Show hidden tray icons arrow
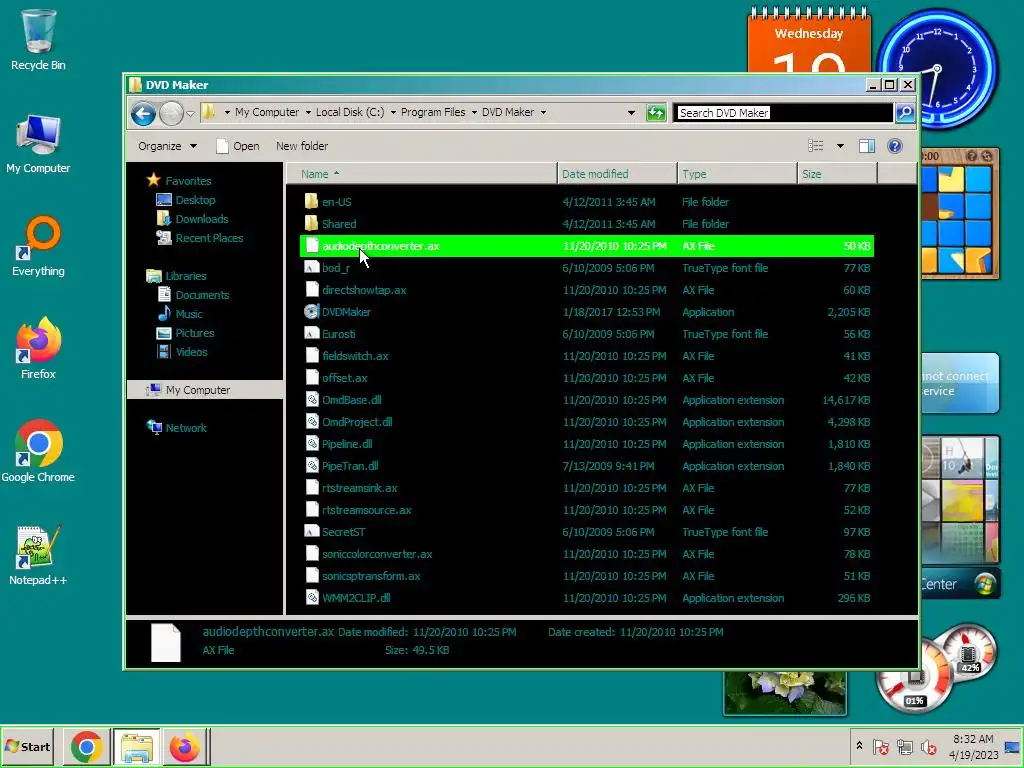 click(x=859, y=746)
